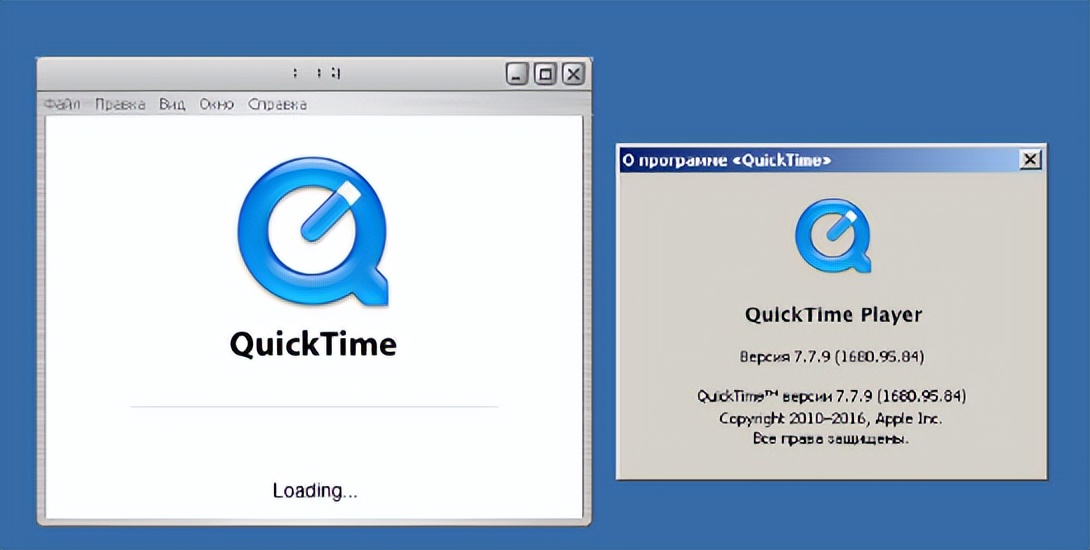Close the О программе QuickTime dialog

coord(1030,160)
